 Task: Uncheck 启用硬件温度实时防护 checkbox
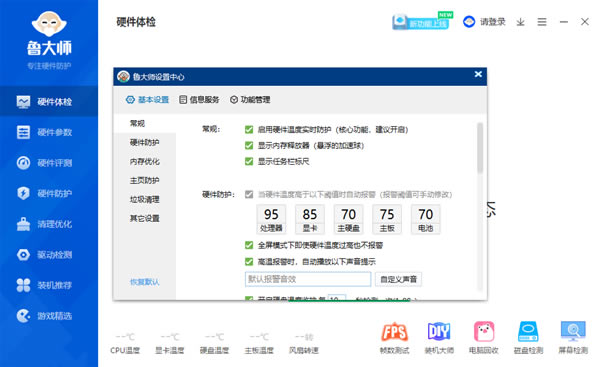[x=249, y=130]
